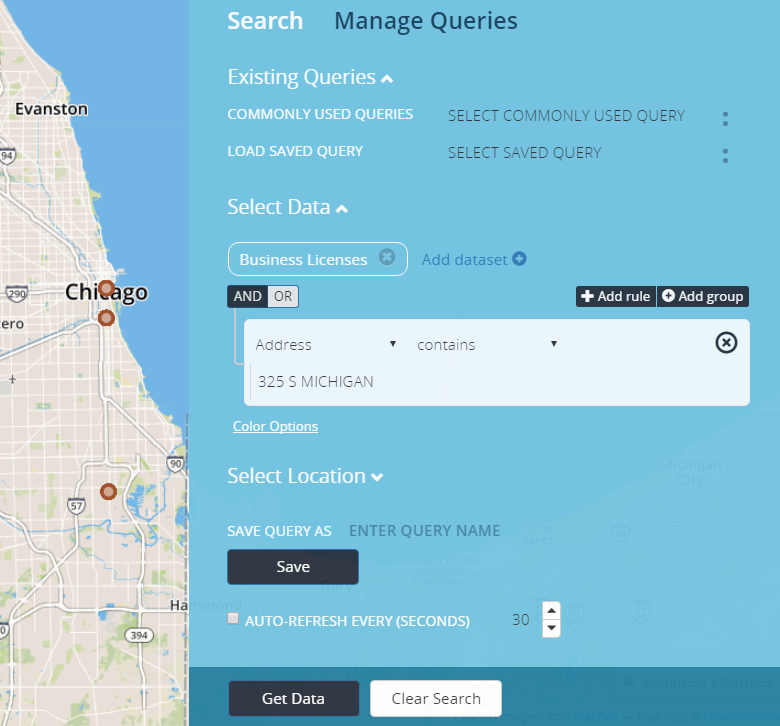
Task: Open the Search tab
Action: tap(265, 21)
